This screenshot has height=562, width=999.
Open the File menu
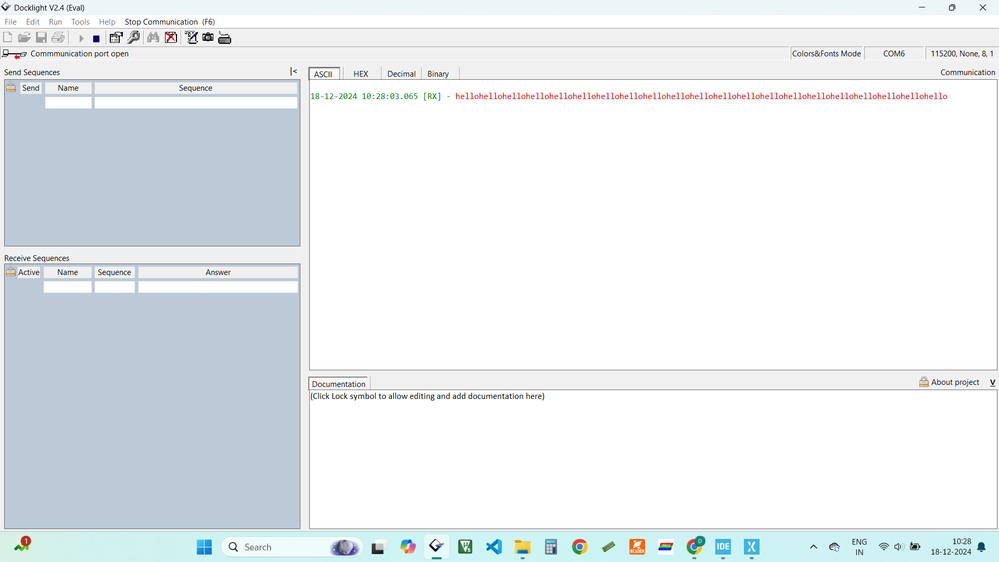11,22
